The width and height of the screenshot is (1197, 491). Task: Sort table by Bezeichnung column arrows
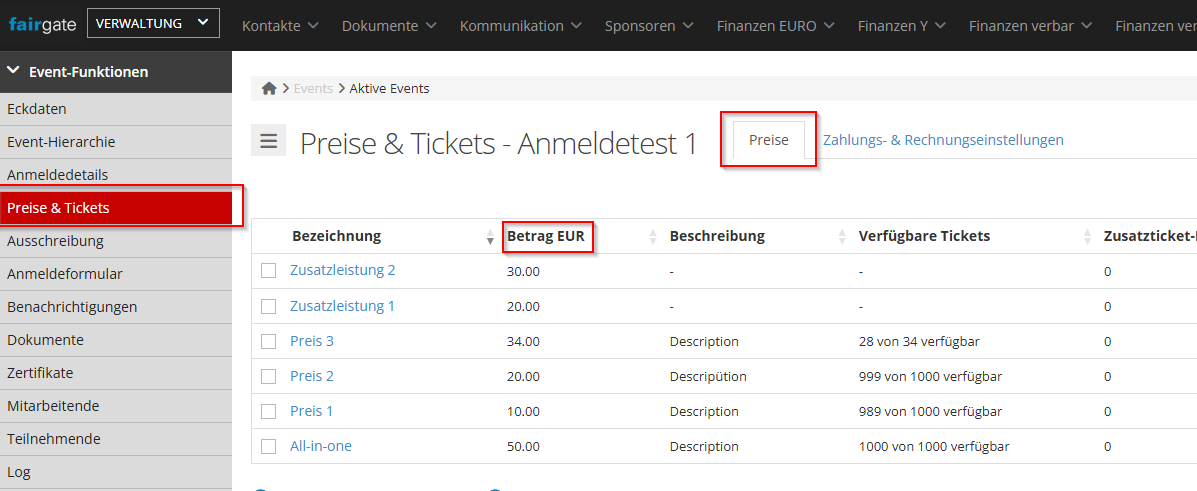pyautogui.click(x=489, y=237)
